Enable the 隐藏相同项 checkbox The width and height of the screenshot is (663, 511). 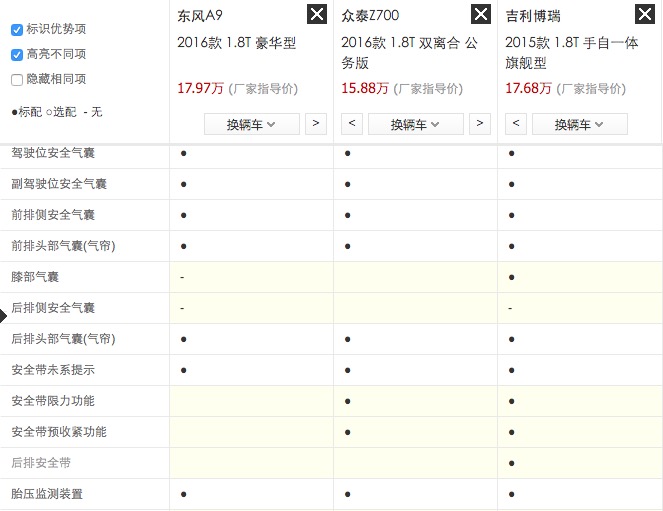(17, 80)
